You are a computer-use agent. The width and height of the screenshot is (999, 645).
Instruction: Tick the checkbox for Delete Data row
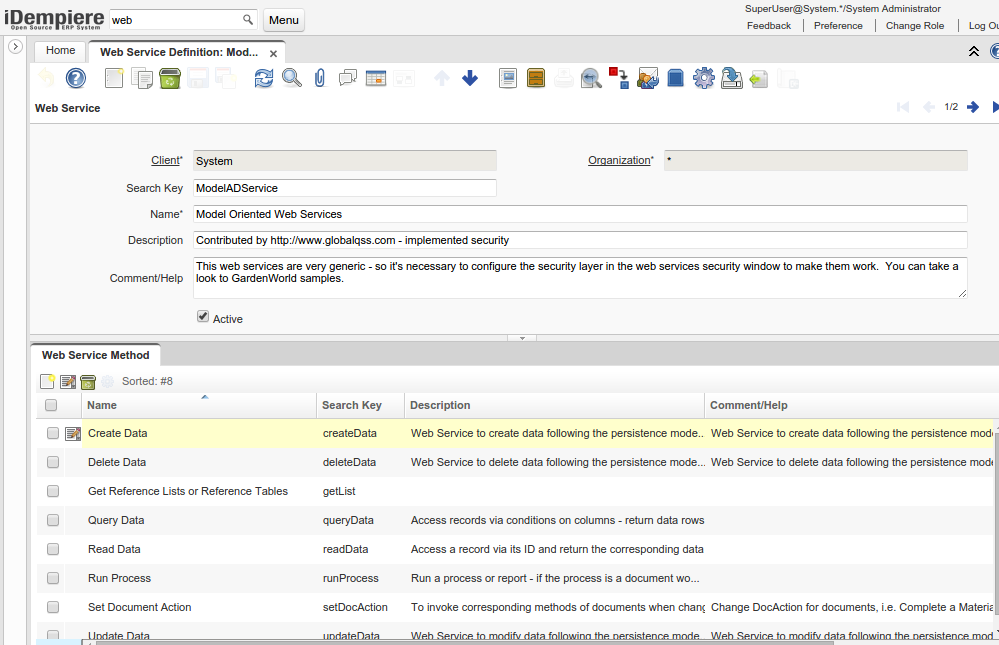[53, 462]
